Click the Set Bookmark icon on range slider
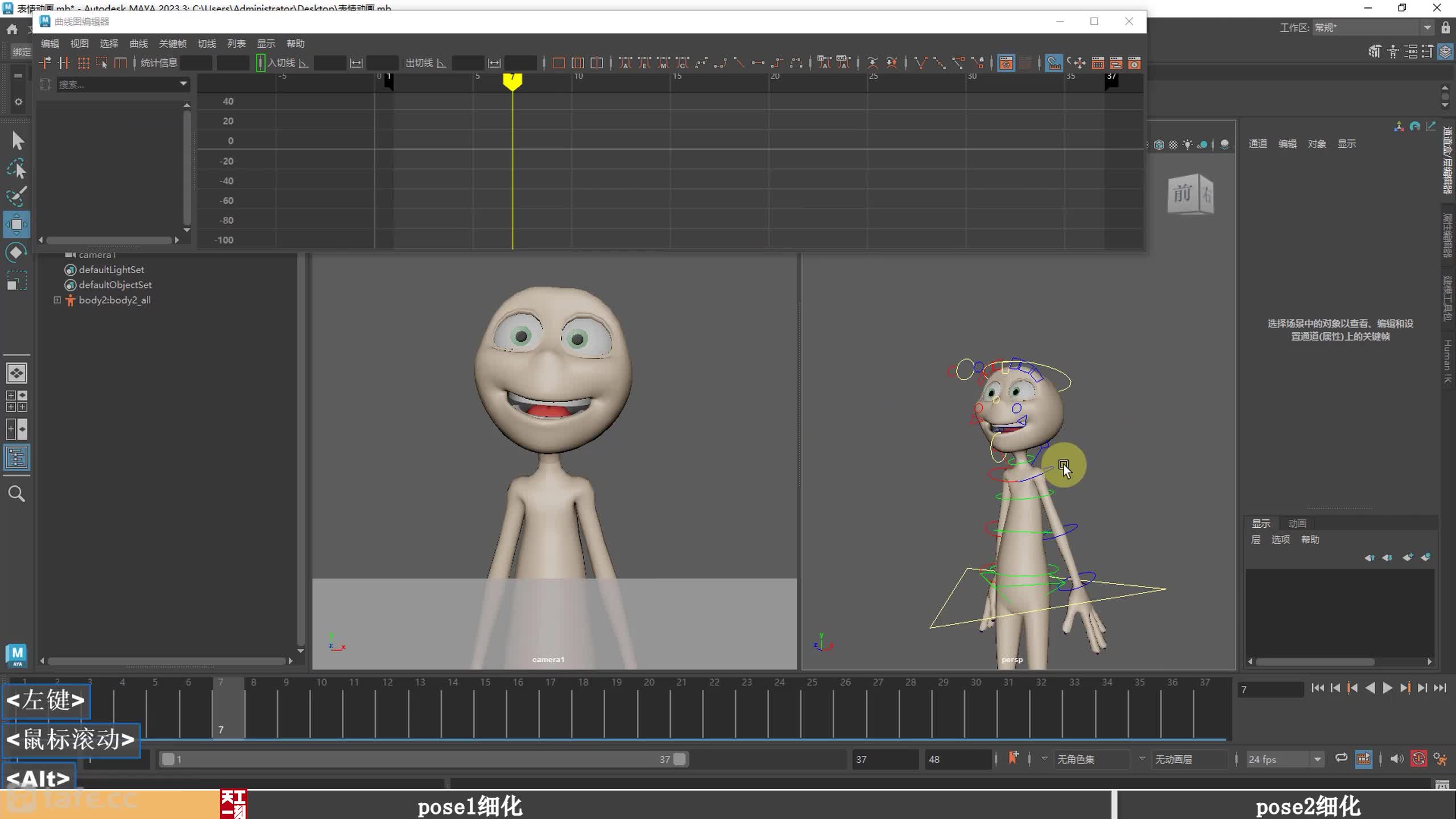 [1013, 758]
